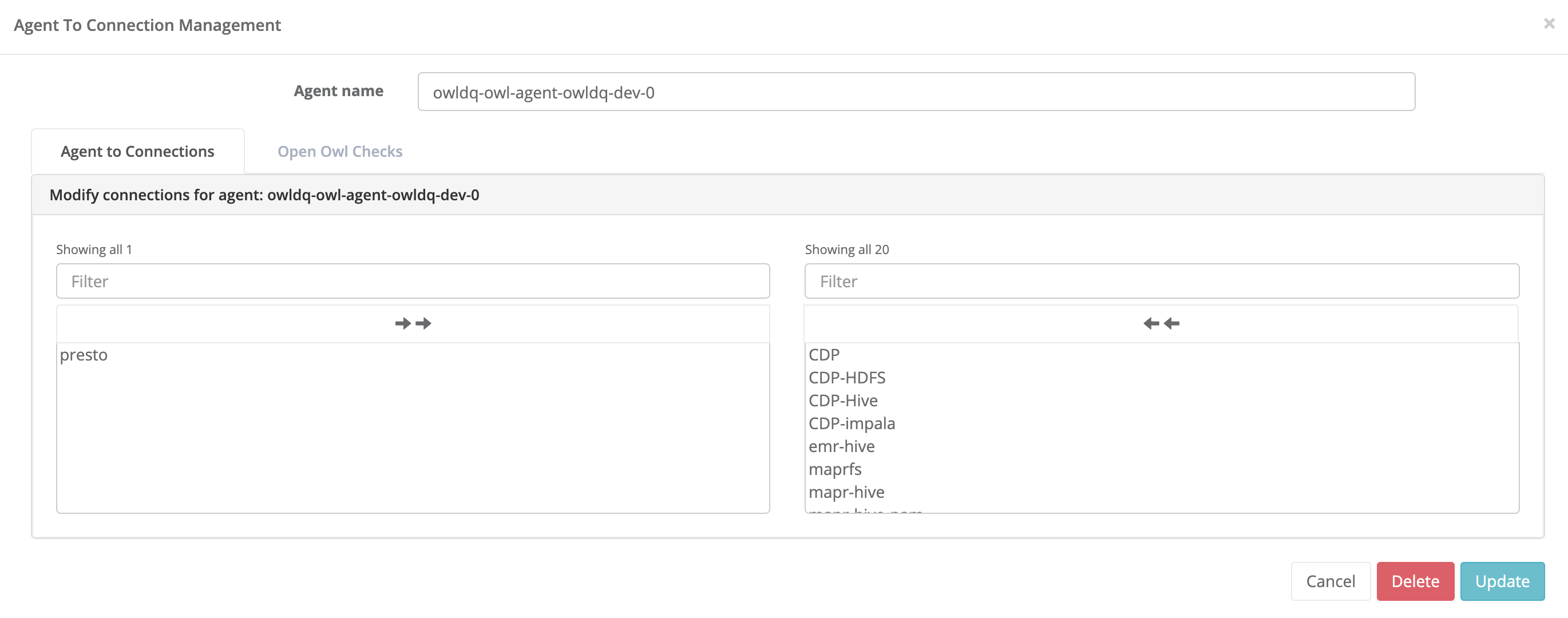Click the Update button
Image resolution: width=1568 pixels, height=618 pixels.
1501,581
